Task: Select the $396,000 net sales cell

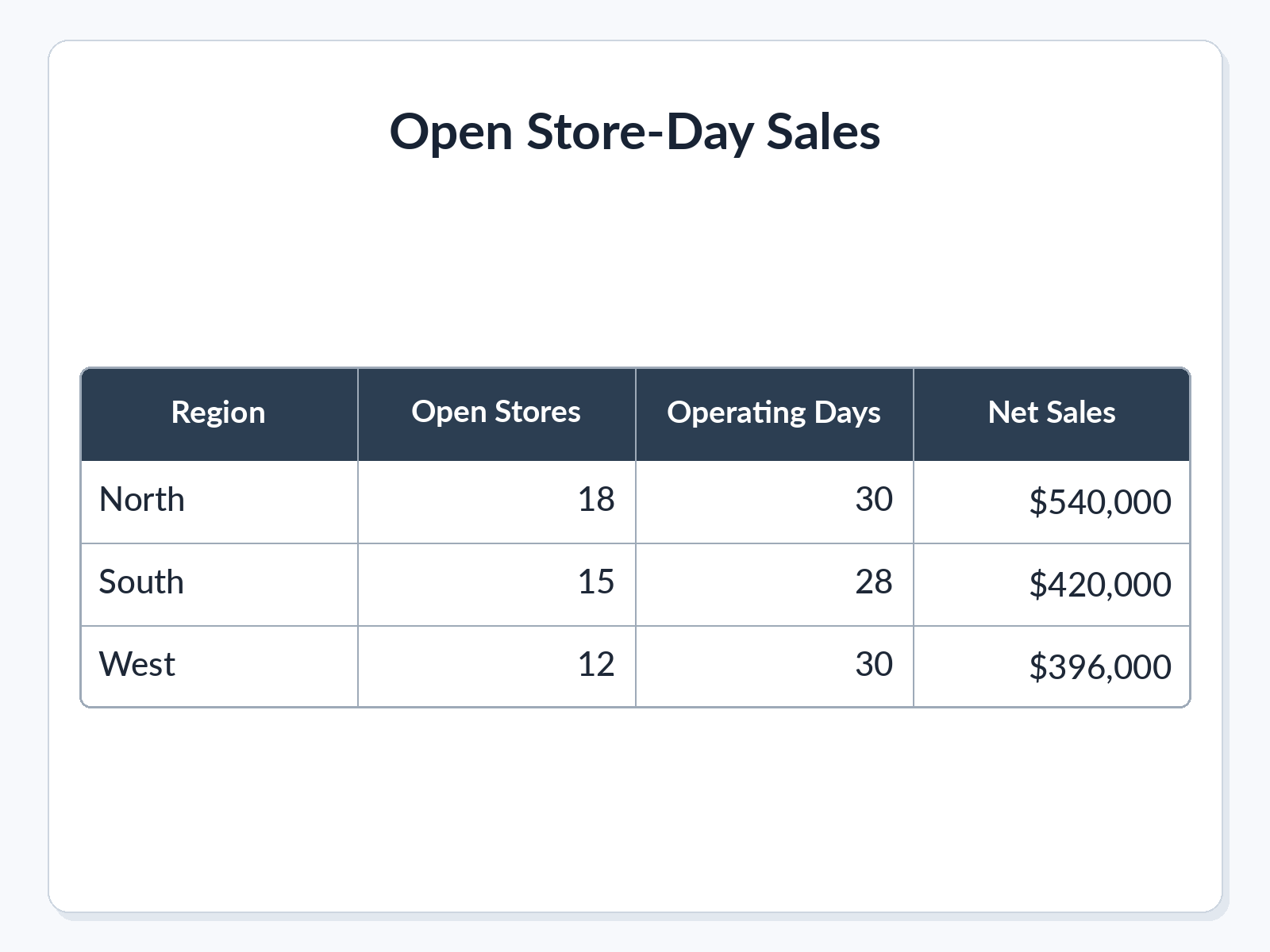Action: (1052, 666)
